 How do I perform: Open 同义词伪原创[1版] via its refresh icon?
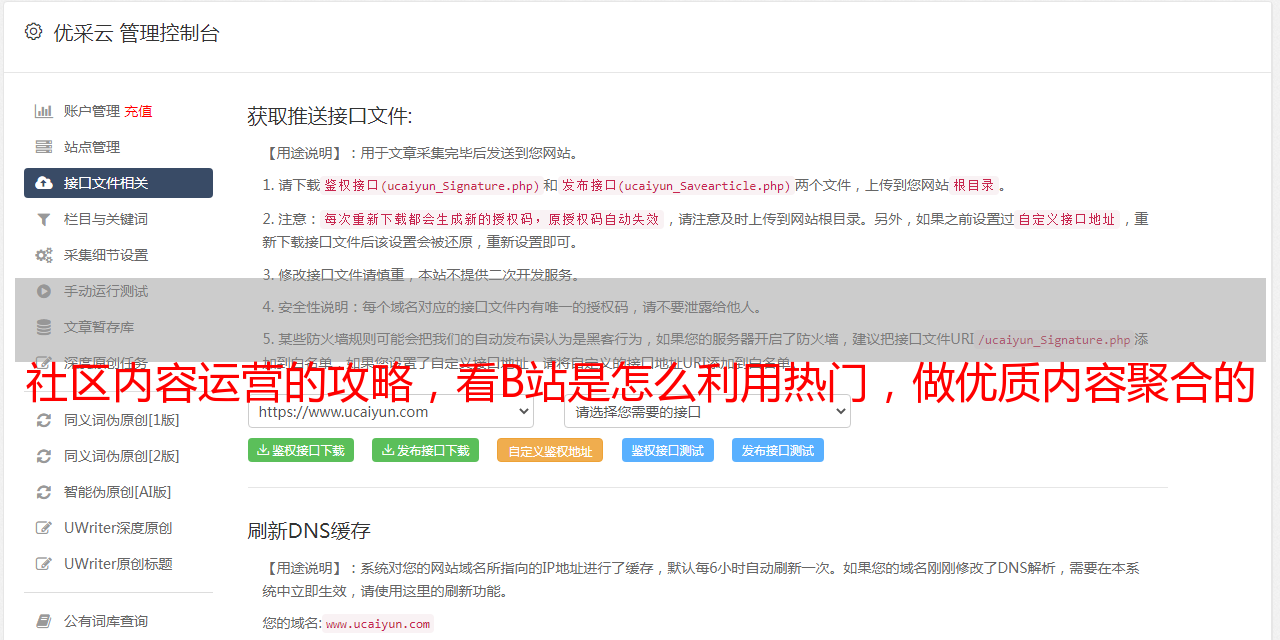44,420
